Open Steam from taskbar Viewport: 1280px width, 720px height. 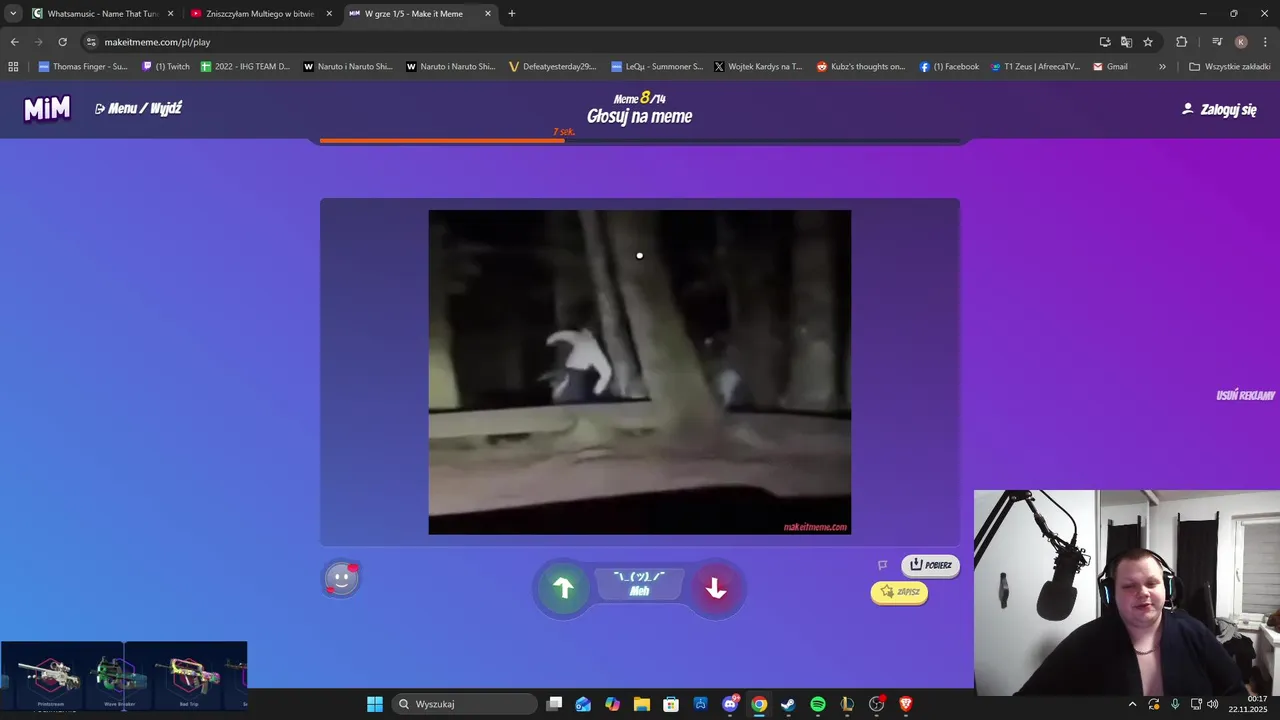tap(788, 704)
